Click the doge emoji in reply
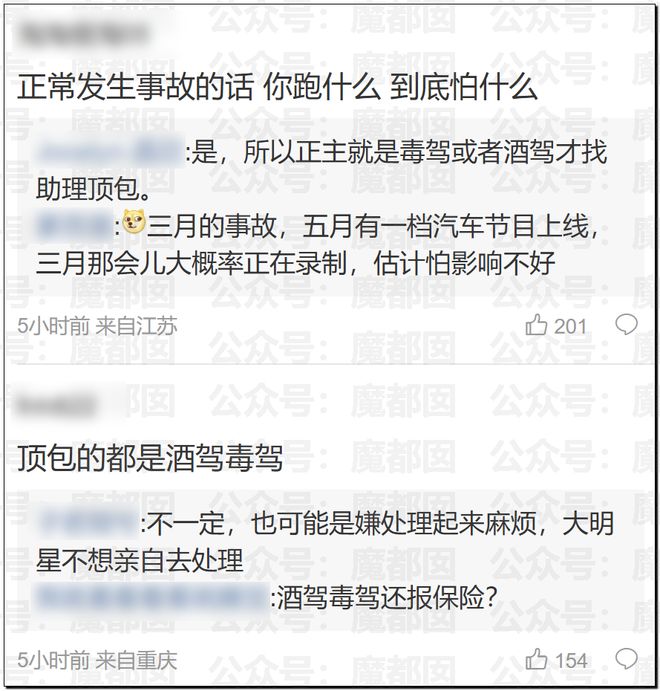The width and height of the screenshot is (660, 691). pyautogui.click(x=134, y=222)
